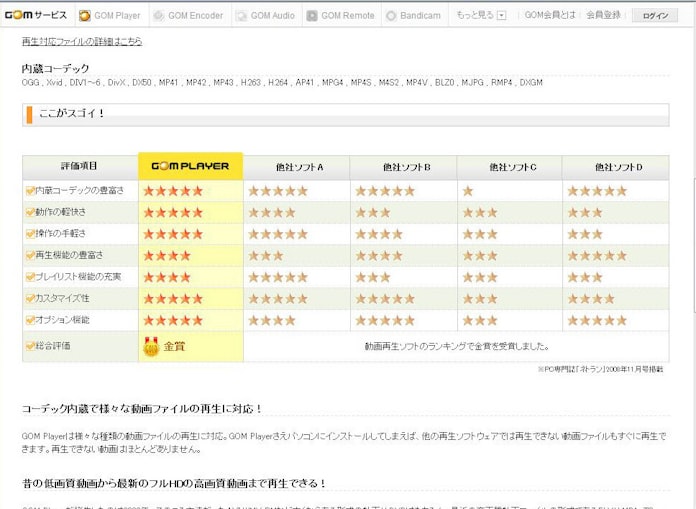
Task: Click checkmark next to 動作の軽快さ
Action: tap(30, 212)
